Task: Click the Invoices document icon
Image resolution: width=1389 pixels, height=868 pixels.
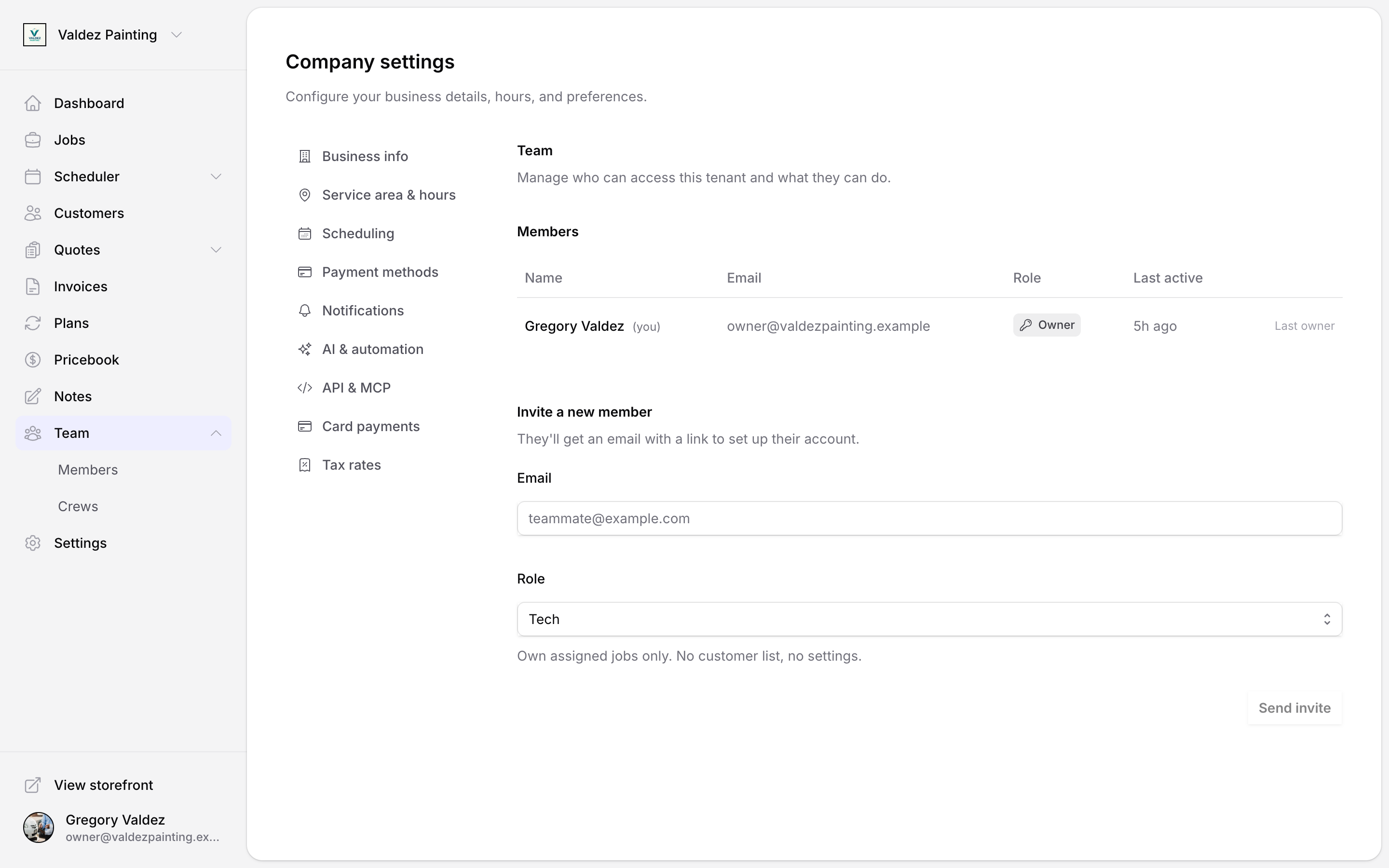Action: 33,286
